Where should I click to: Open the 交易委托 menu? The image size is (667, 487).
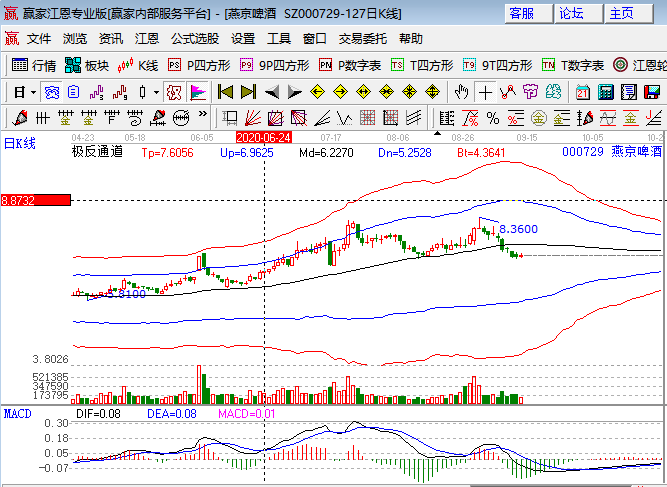[x=362, y=39]
